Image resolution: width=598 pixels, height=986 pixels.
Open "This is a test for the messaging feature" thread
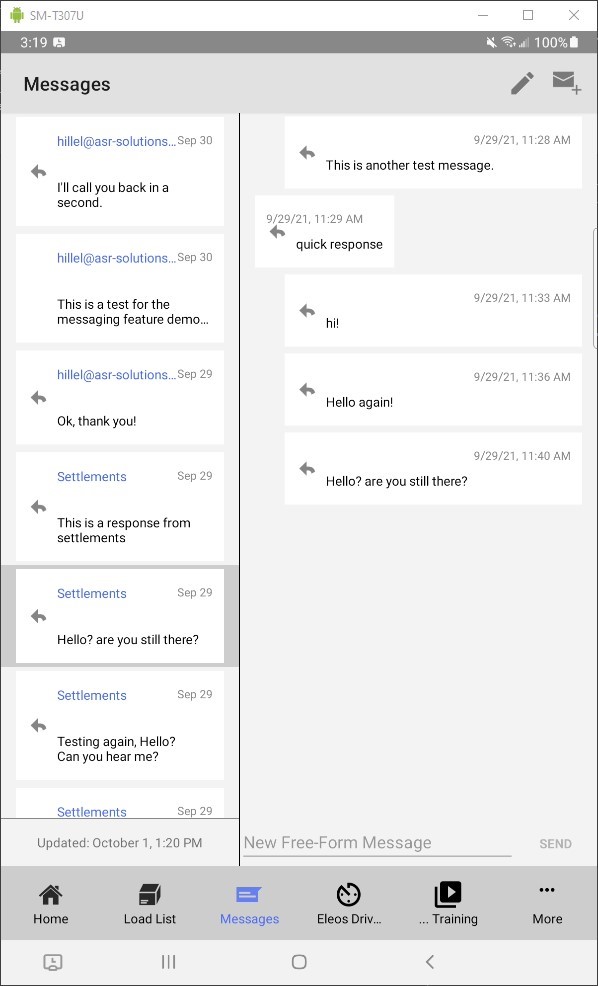pos(119,288)
